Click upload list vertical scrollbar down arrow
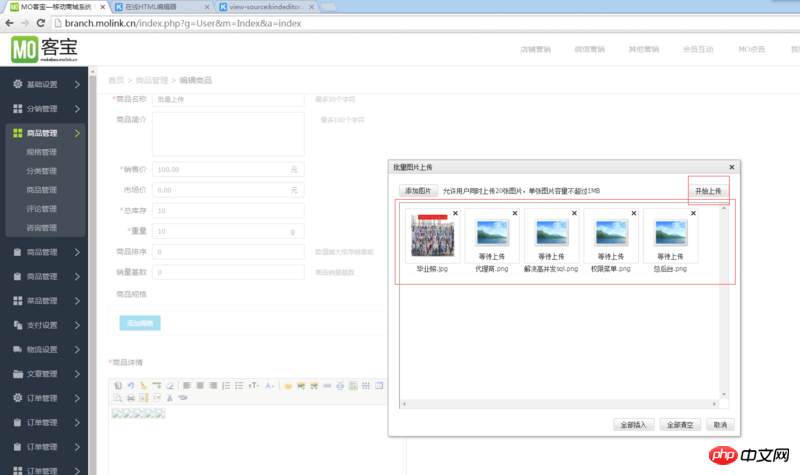This screenshot has height=475, width=800. tap(724, 394)
